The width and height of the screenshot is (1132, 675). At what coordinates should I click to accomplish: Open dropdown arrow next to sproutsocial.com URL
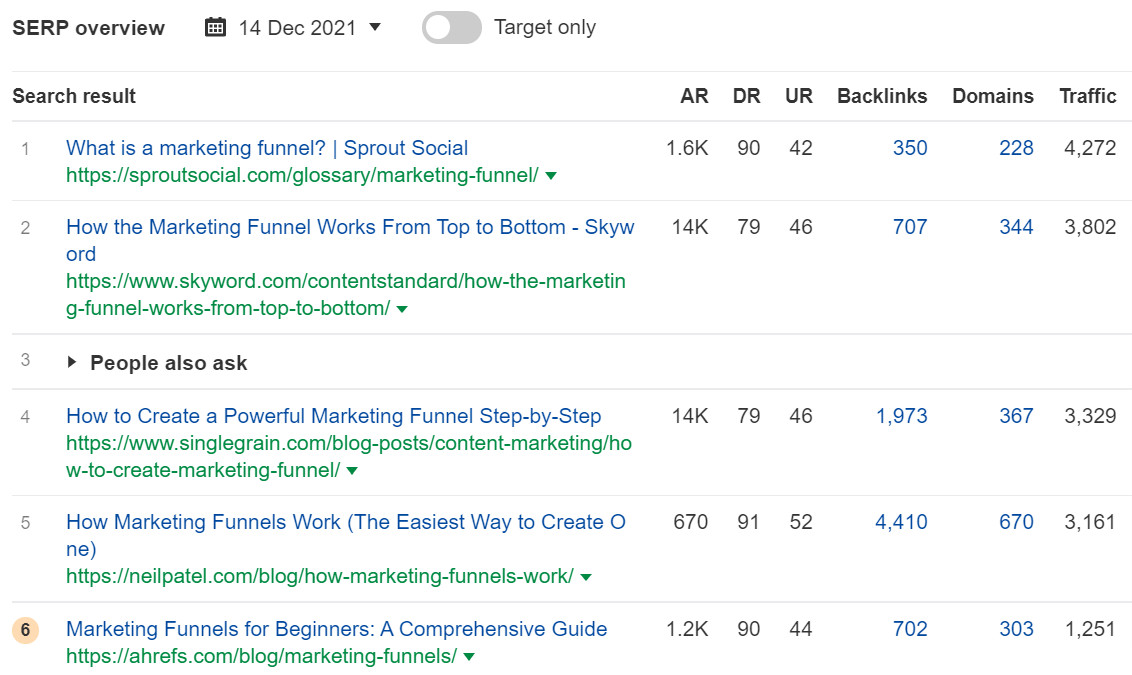(551, 176)
